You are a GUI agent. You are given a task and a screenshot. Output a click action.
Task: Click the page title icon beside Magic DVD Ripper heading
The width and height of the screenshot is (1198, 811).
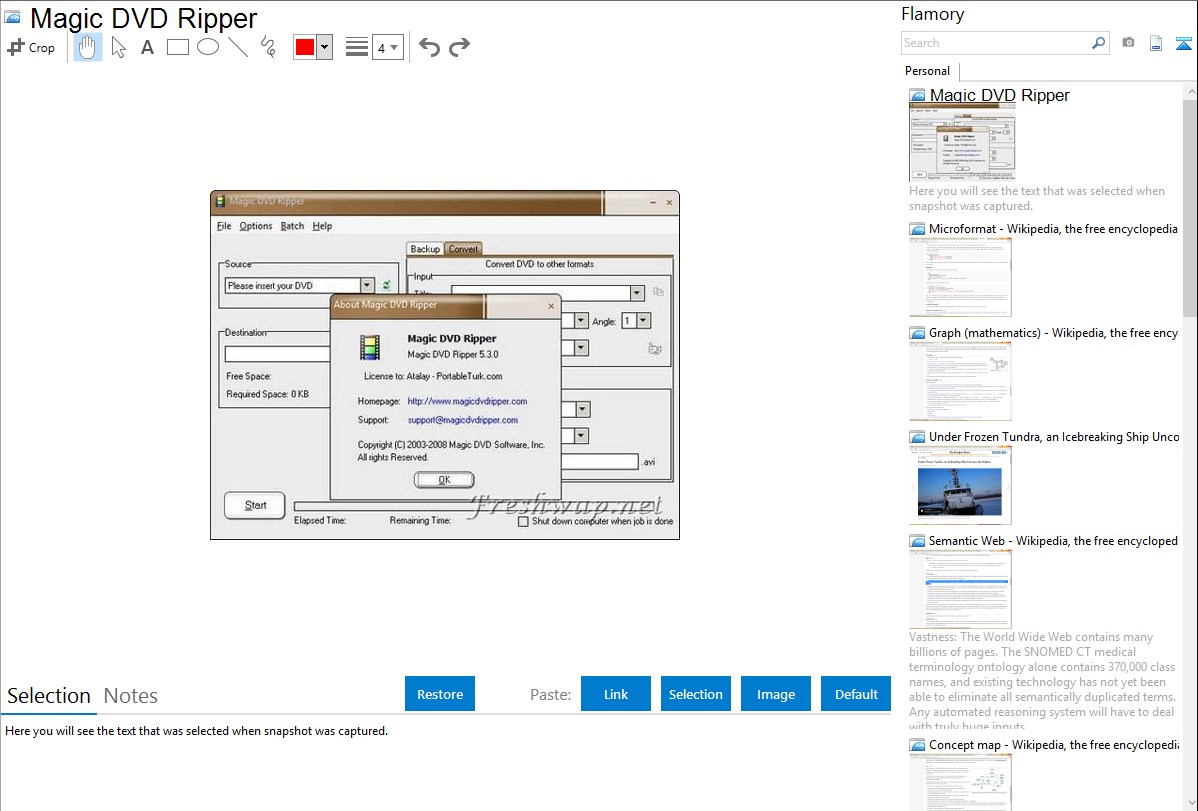pyautogui.click(x=12, y=18)
